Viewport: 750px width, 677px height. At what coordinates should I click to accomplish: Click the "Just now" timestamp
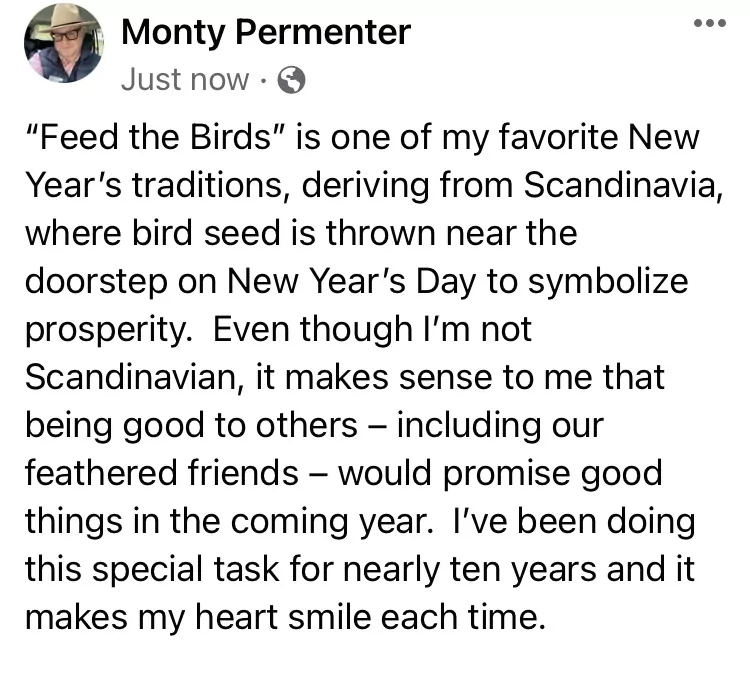tap(184, 80)
